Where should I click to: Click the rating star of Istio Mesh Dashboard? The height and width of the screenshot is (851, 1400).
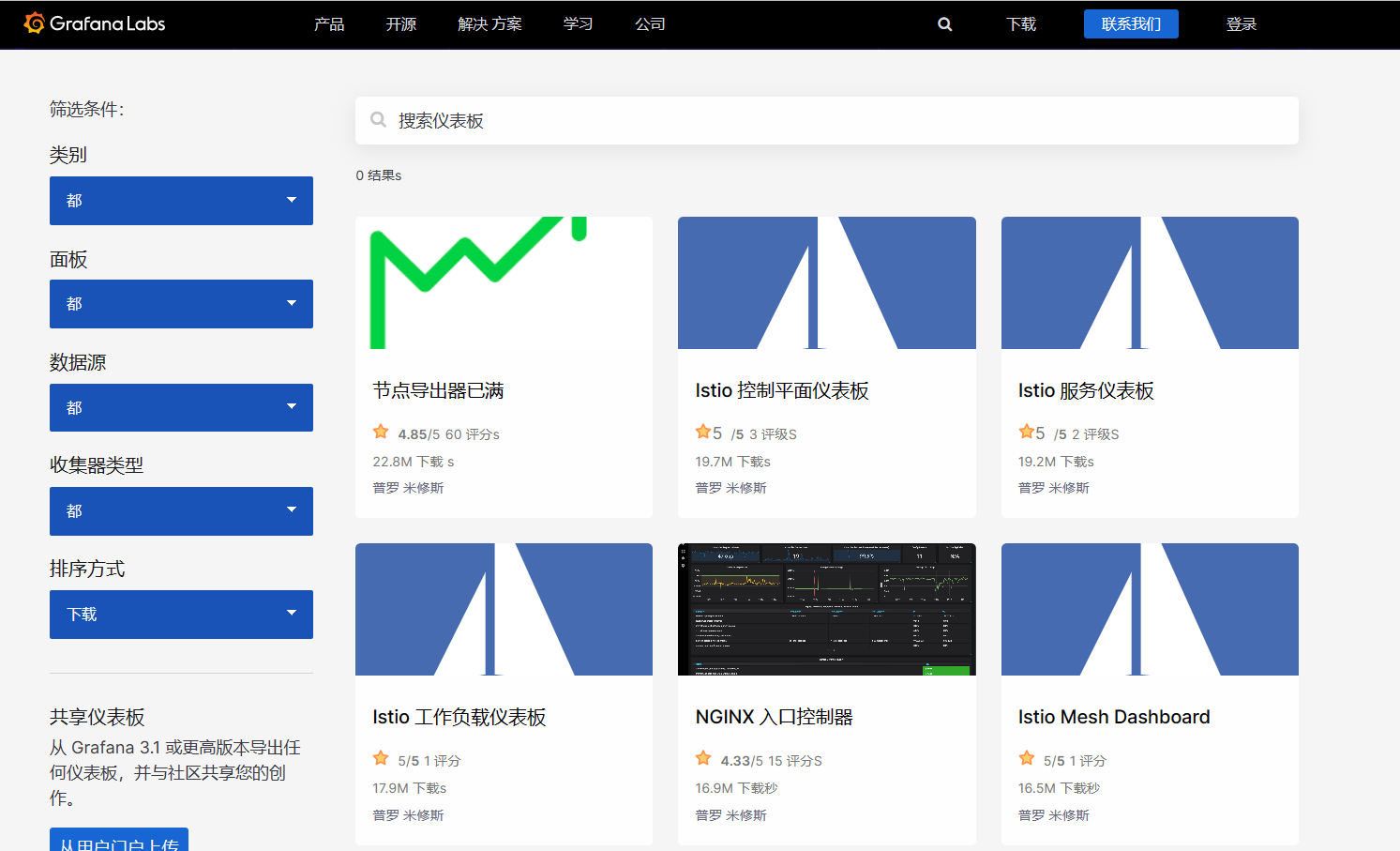[1027, 758]
